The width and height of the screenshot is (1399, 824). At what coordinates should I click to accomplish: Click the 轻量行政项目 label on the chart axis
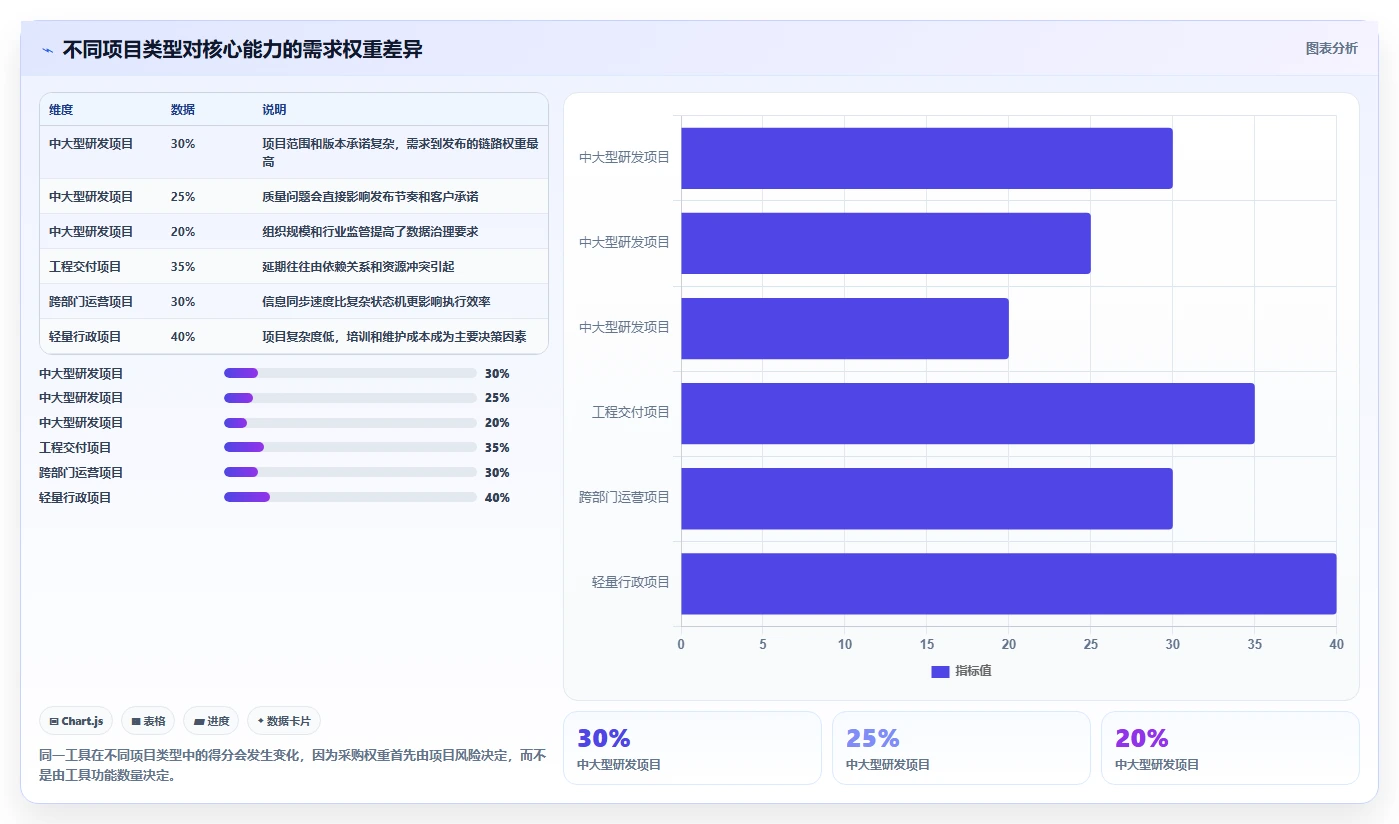[x=630, y=582]
